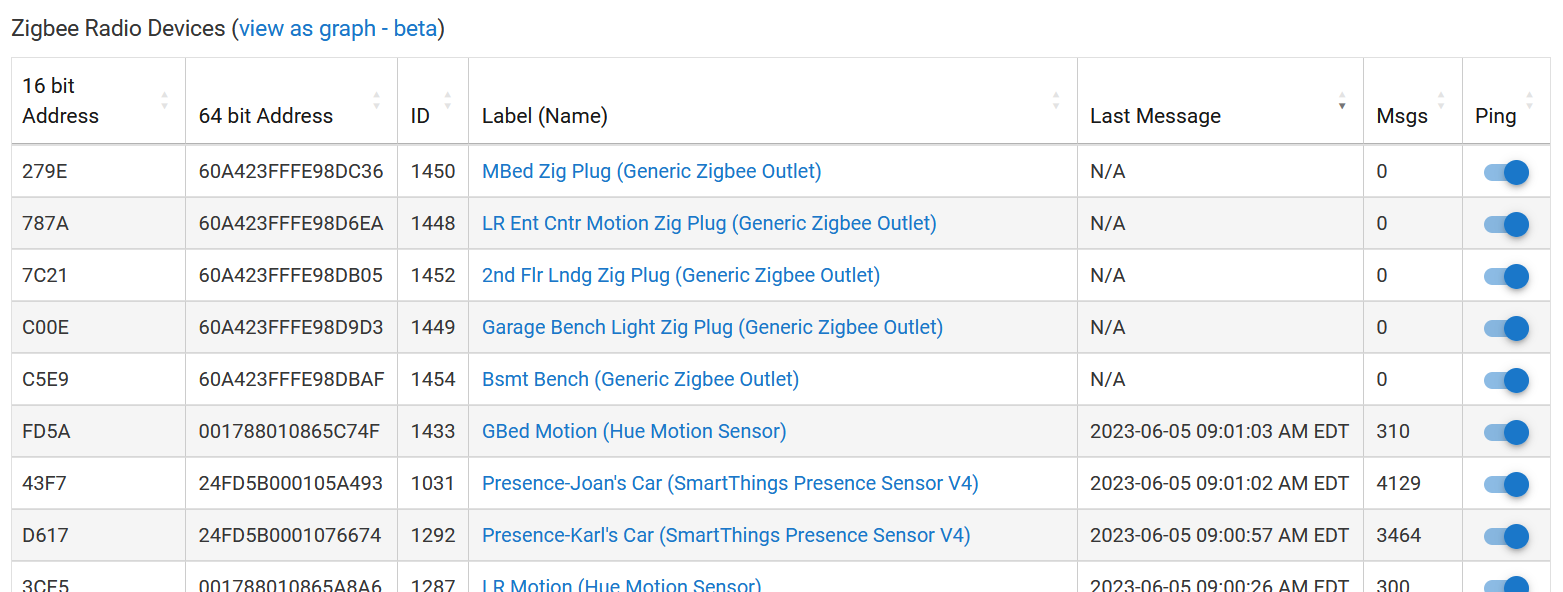The width and height of the screenshot is (1563, 592).
Task: Click the sort arrows on 16 bit Address column
Action: [165, 100]
